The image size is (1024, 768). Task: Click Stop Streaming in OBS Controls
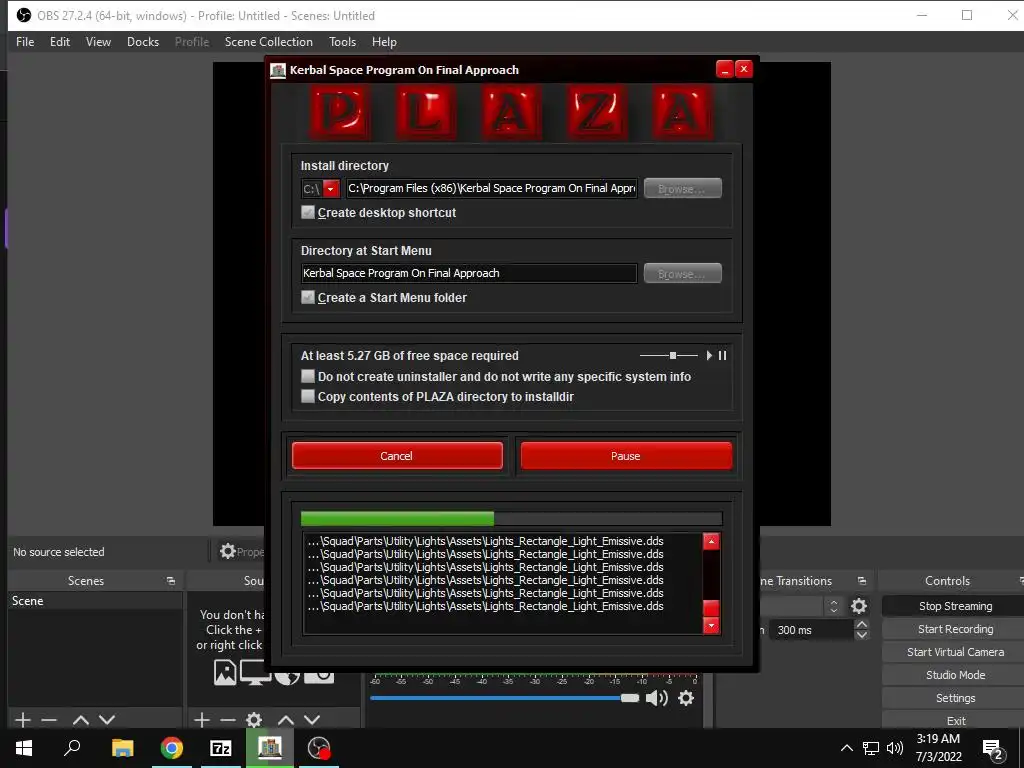coord(955,606)
